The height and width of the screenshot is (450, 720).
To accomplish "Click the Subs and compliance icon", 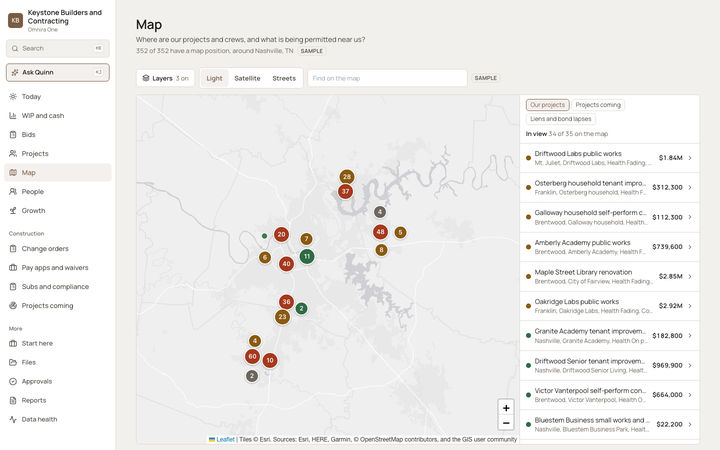I will [x=13, y=287].
